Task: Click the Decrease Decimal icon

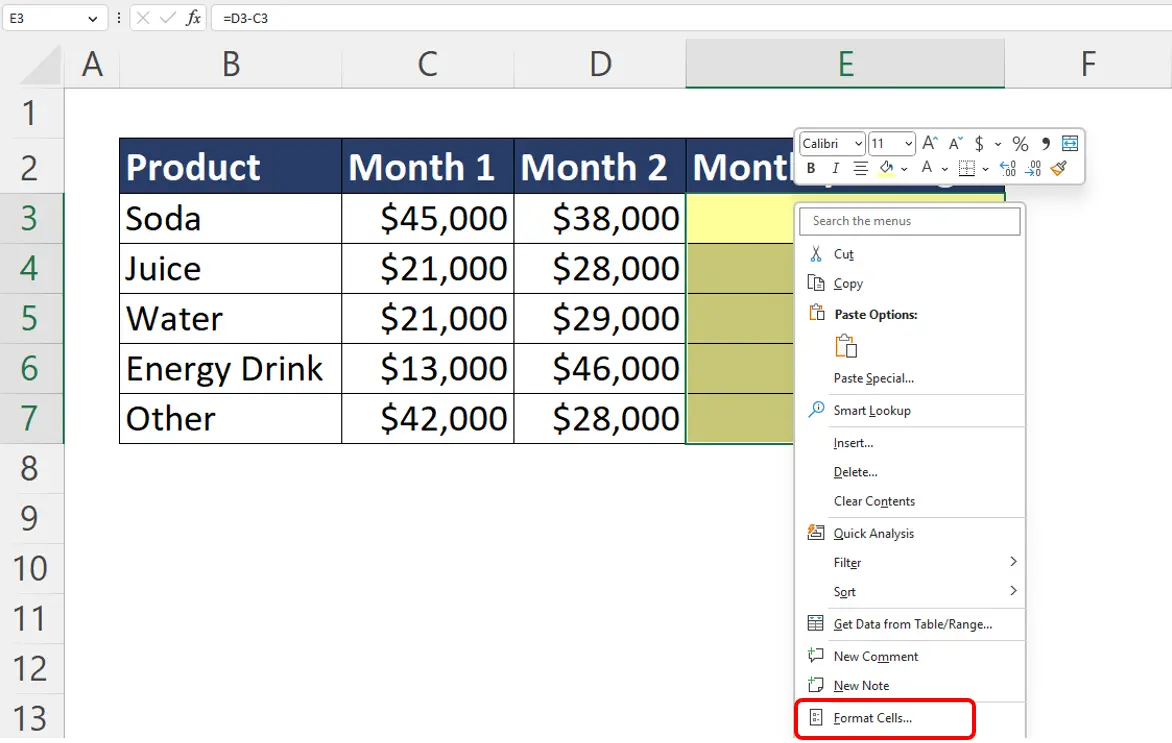Action: (x=1033, y=169)
